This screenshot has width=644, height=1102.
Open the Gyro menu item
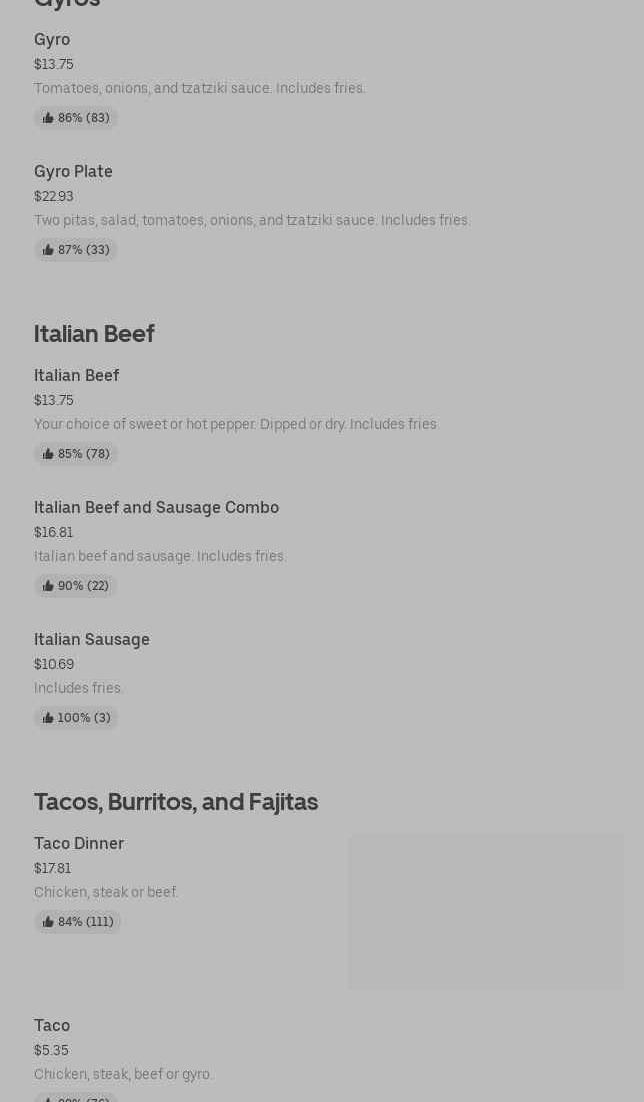(52, 40)
